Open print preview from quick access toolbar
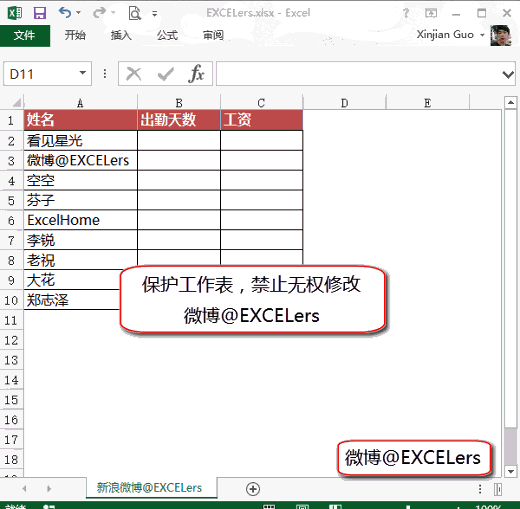Viewport: 520px width, 509px height. tap(135, 13)
